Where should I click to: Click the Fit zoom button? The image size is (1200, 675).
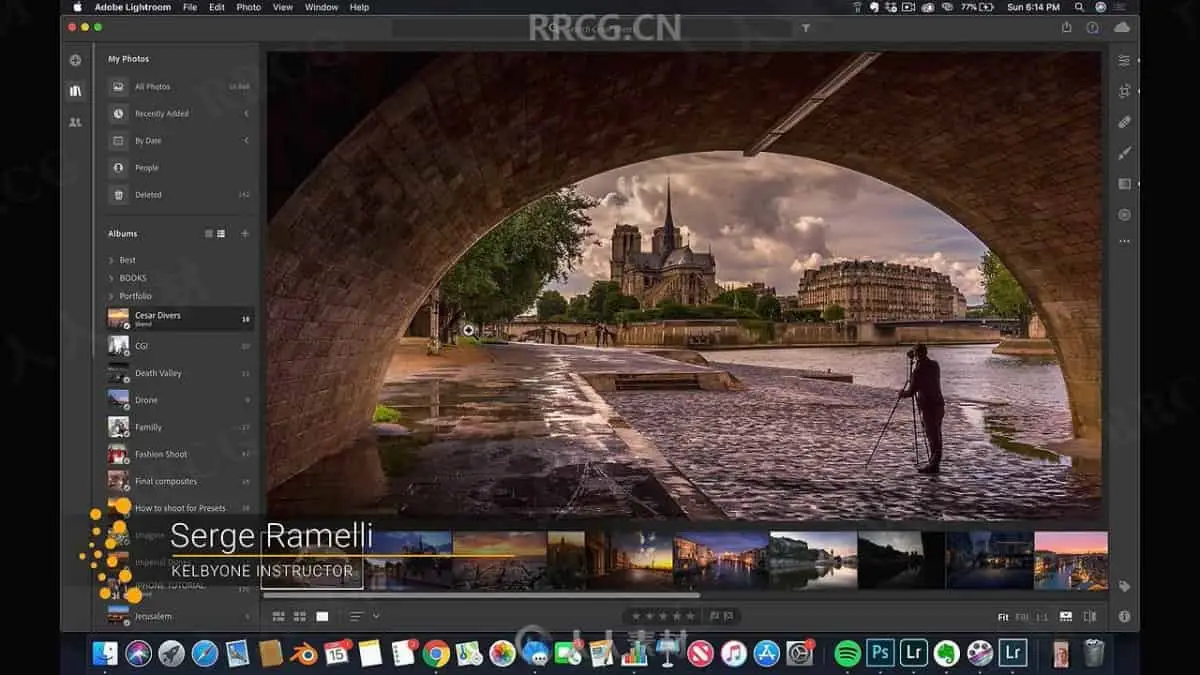click(1002, 617)
